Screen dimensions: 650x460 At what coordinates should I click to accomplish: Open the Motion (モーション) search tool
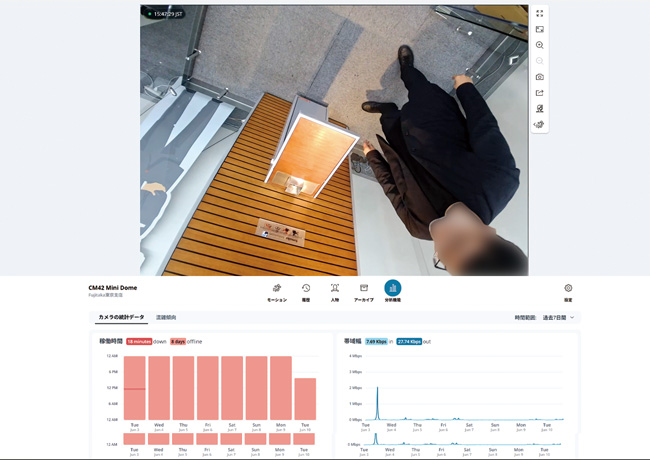(277, 291)
